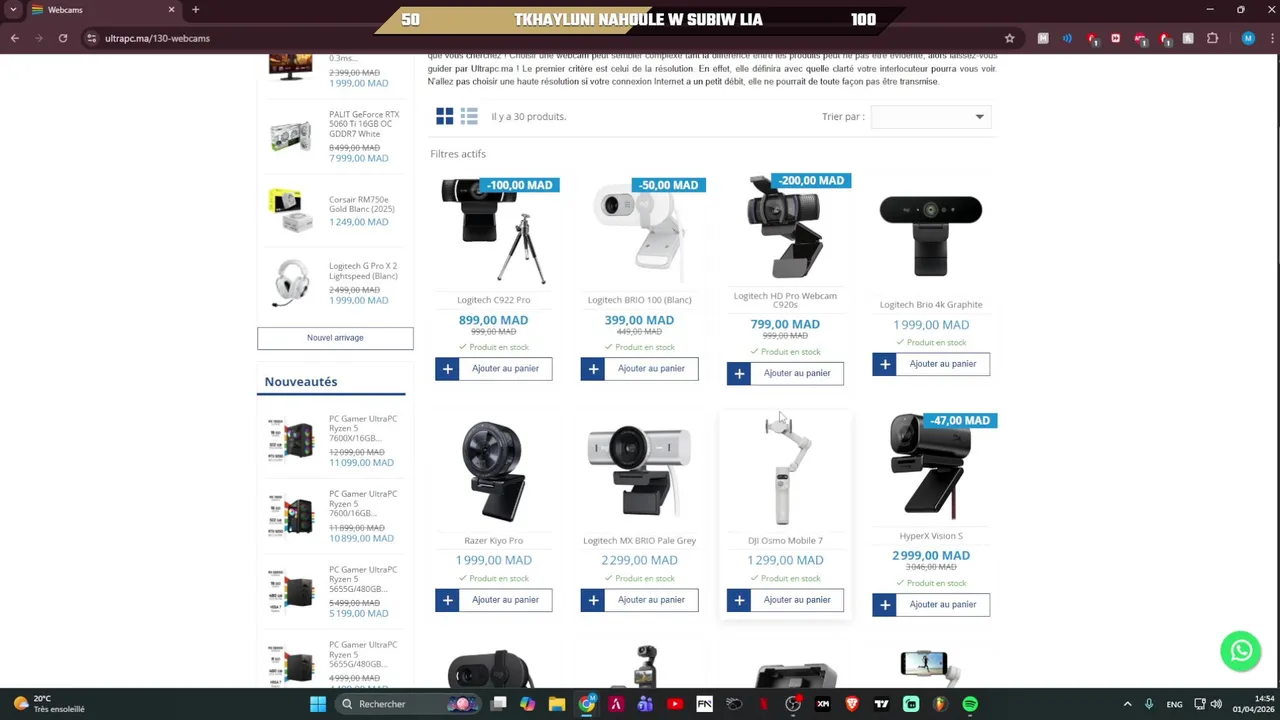This screenshot has width=1280, height=720.
Task: Switch to list view of products
Action: [x=469, y=116]
